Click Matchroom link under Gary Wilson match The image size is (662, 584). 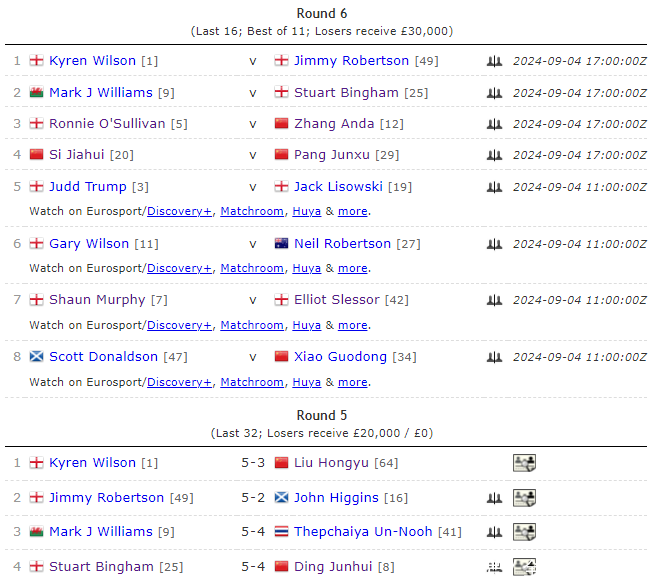(251, 268)
